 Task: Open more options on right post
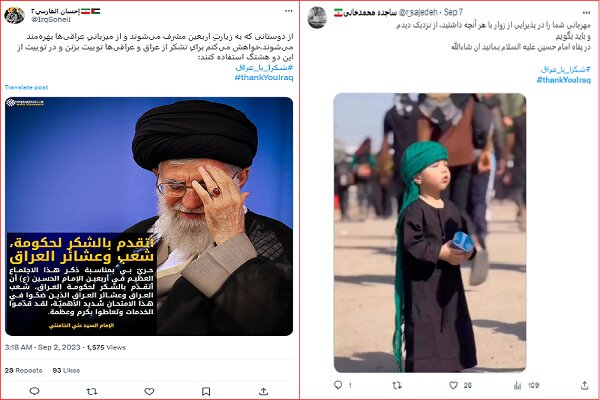[586, 13]
